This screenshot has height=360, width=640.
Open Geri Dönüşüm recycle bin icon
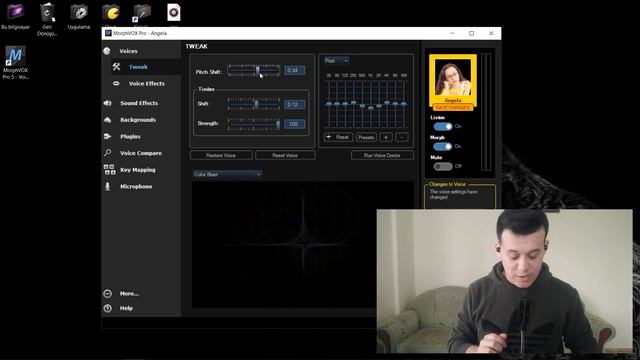pyautogui.click(x=47, y=19)
